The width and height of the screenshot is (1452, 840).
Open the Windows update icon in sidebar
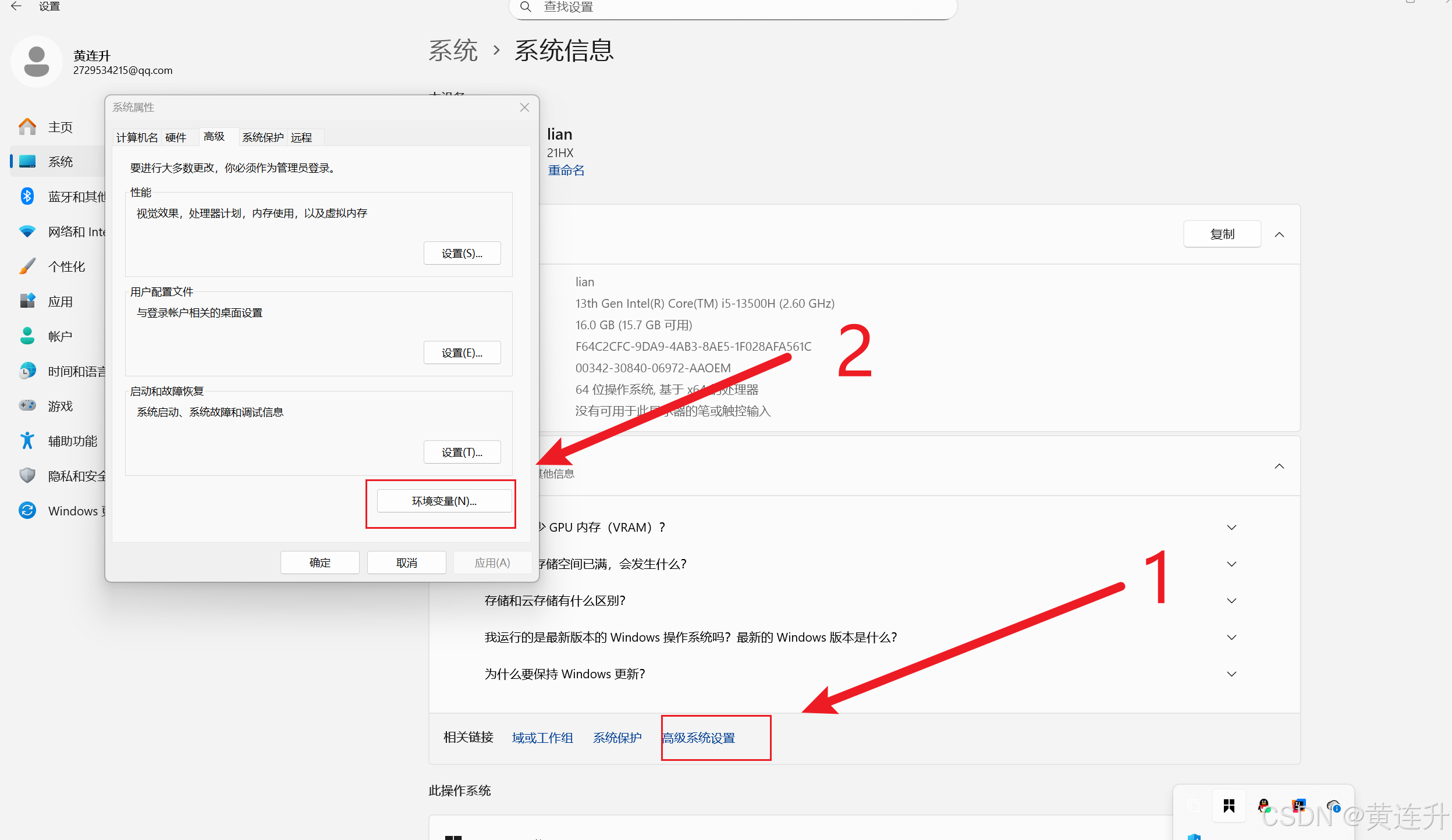[27, 510]
